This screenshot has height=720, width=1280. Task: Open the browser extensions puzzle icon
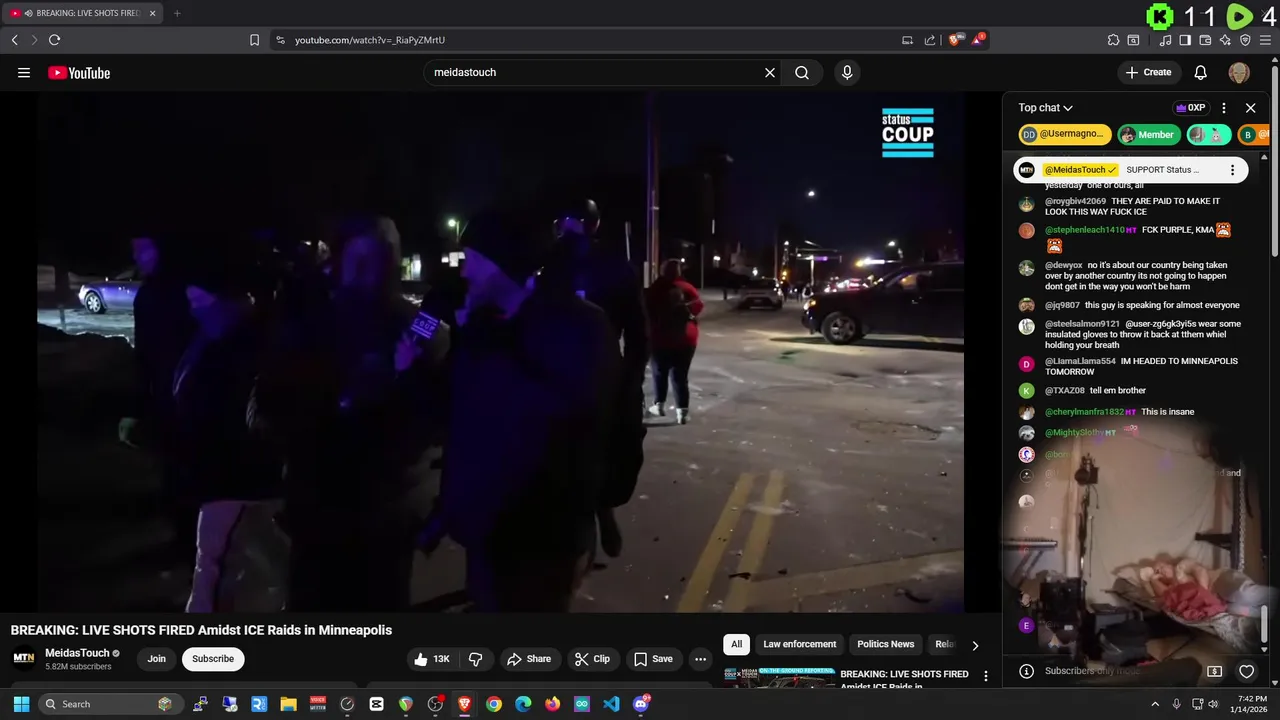(1113, 40)
